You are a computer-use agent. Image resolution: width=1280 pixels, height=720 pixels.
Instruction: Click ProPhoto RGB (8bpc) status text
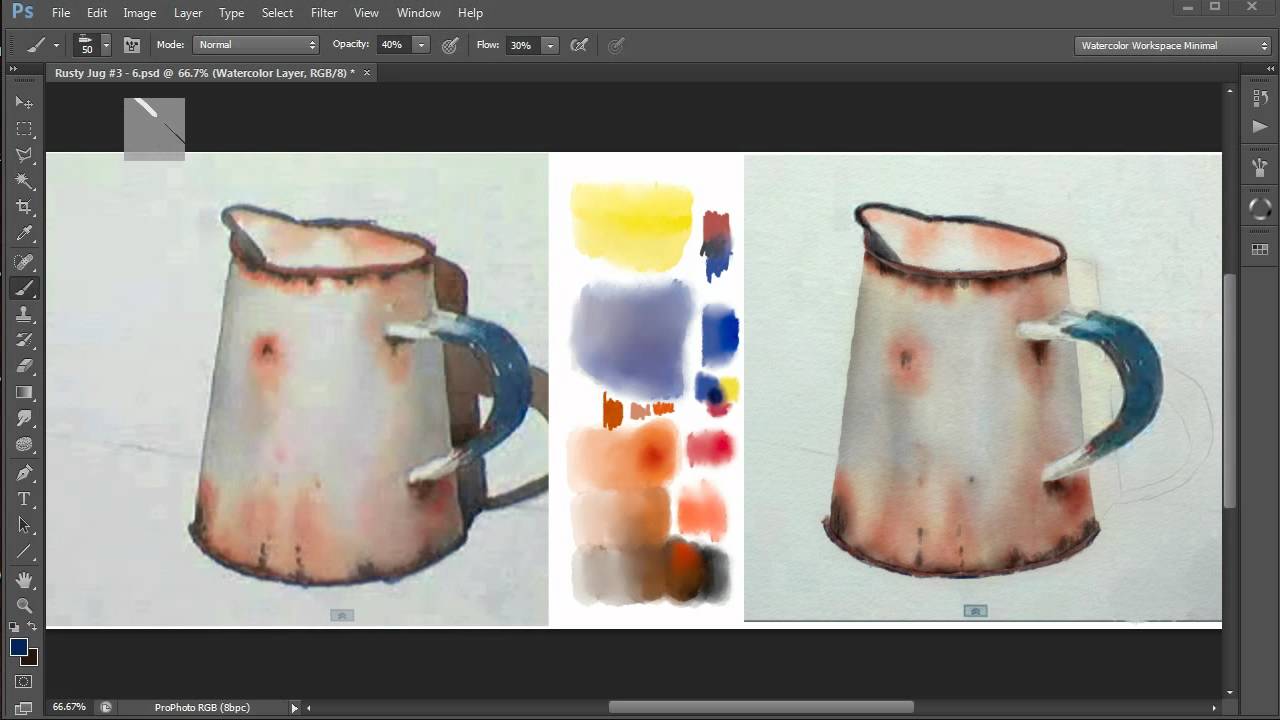[202, 707]
